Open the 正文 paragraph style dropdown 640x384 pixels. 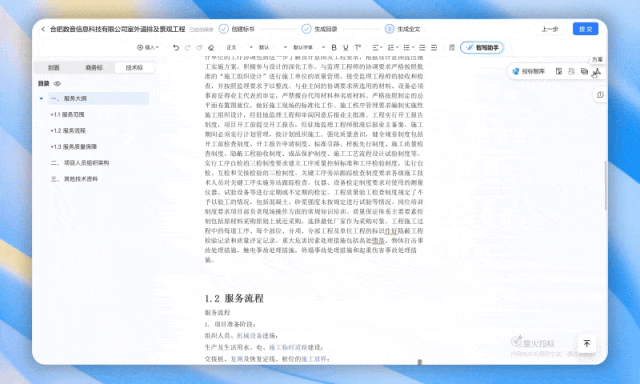pos(240,48)
